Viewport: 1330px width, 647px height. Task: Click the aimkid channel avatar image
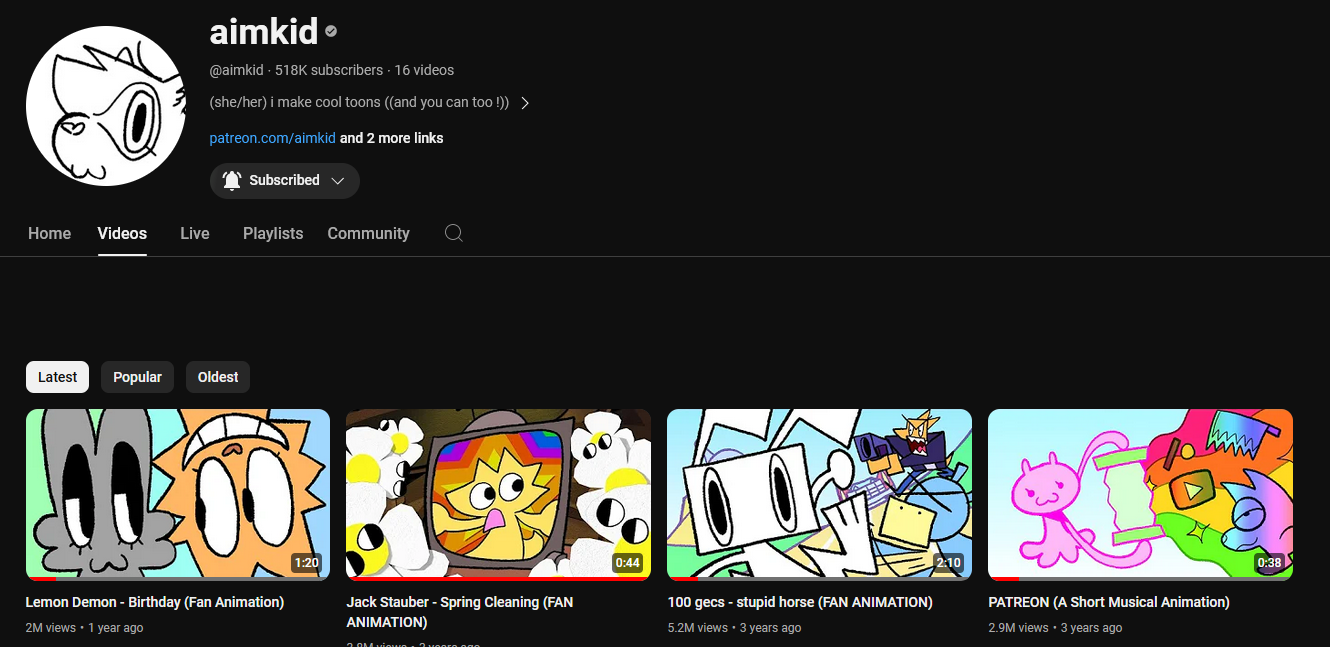105,106
